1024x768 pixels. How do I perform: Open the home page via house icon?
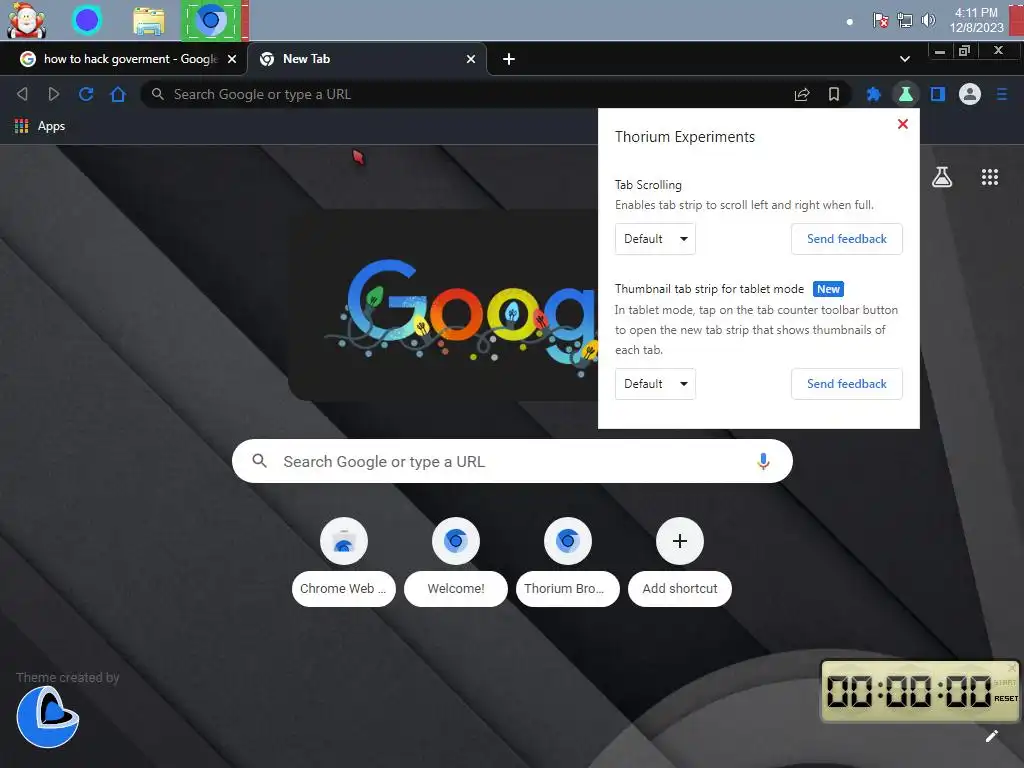(x=118, y=94)
